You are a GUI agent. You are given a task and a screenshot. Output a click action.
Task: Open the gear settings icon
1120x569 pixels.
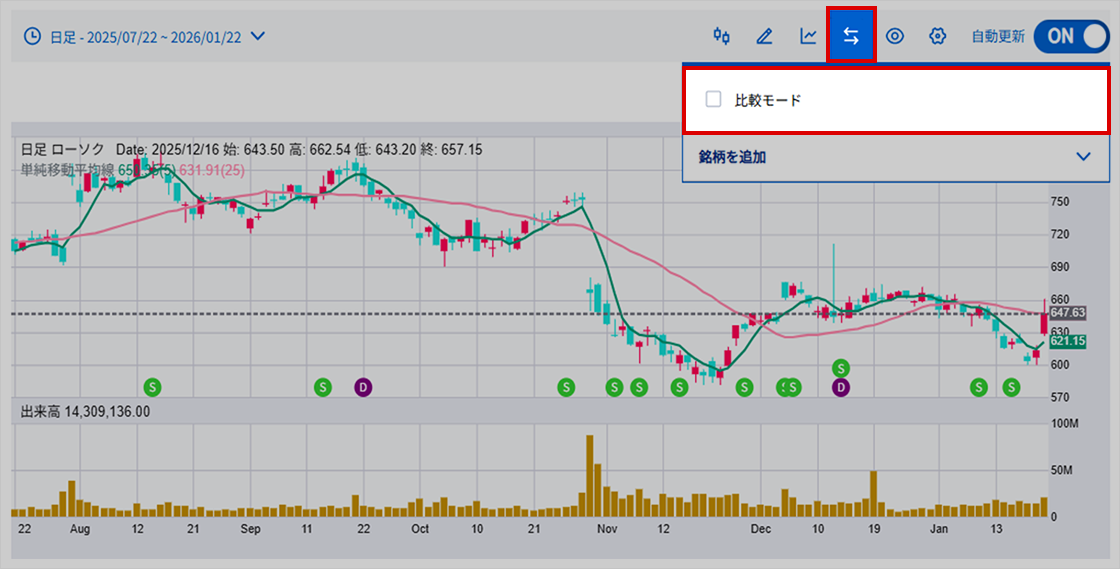click(937, 37)
